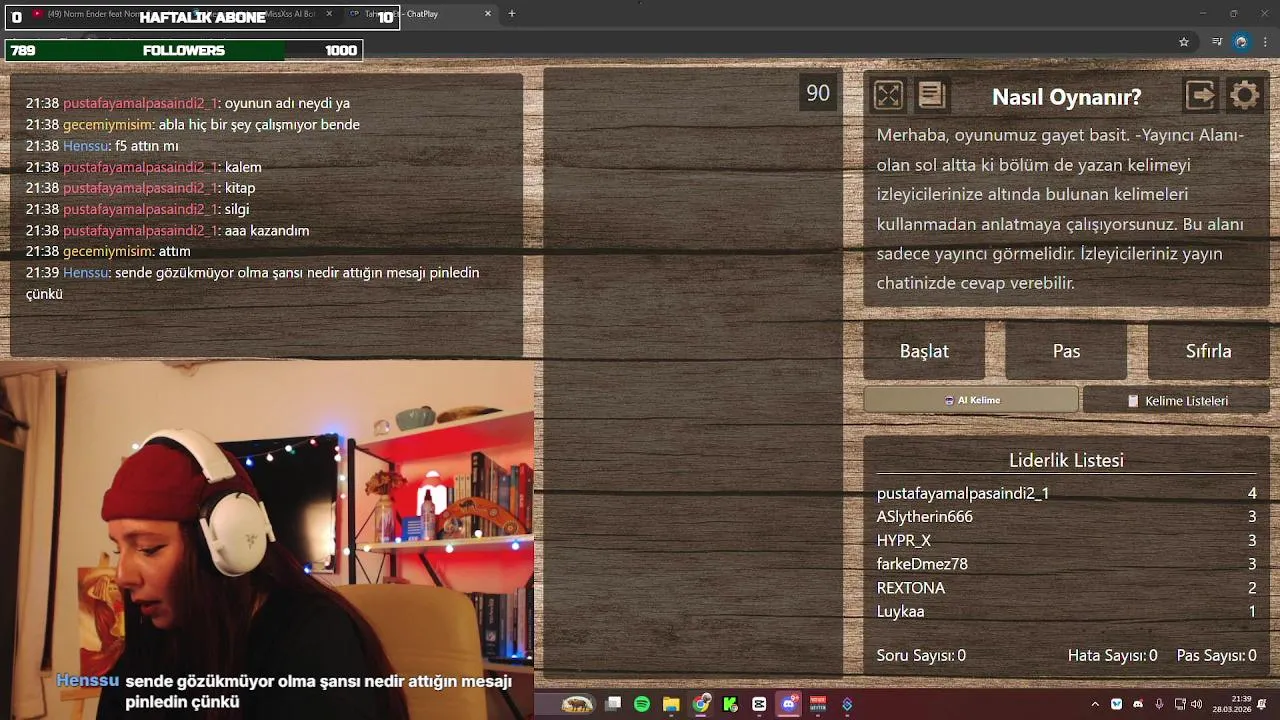
Task: Open Chrome from the taskbar
Action: click(x=701, y=704)
